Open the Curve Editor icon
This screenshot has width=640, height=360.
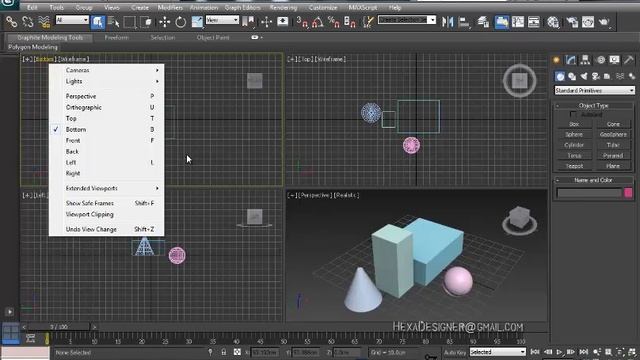518,22
